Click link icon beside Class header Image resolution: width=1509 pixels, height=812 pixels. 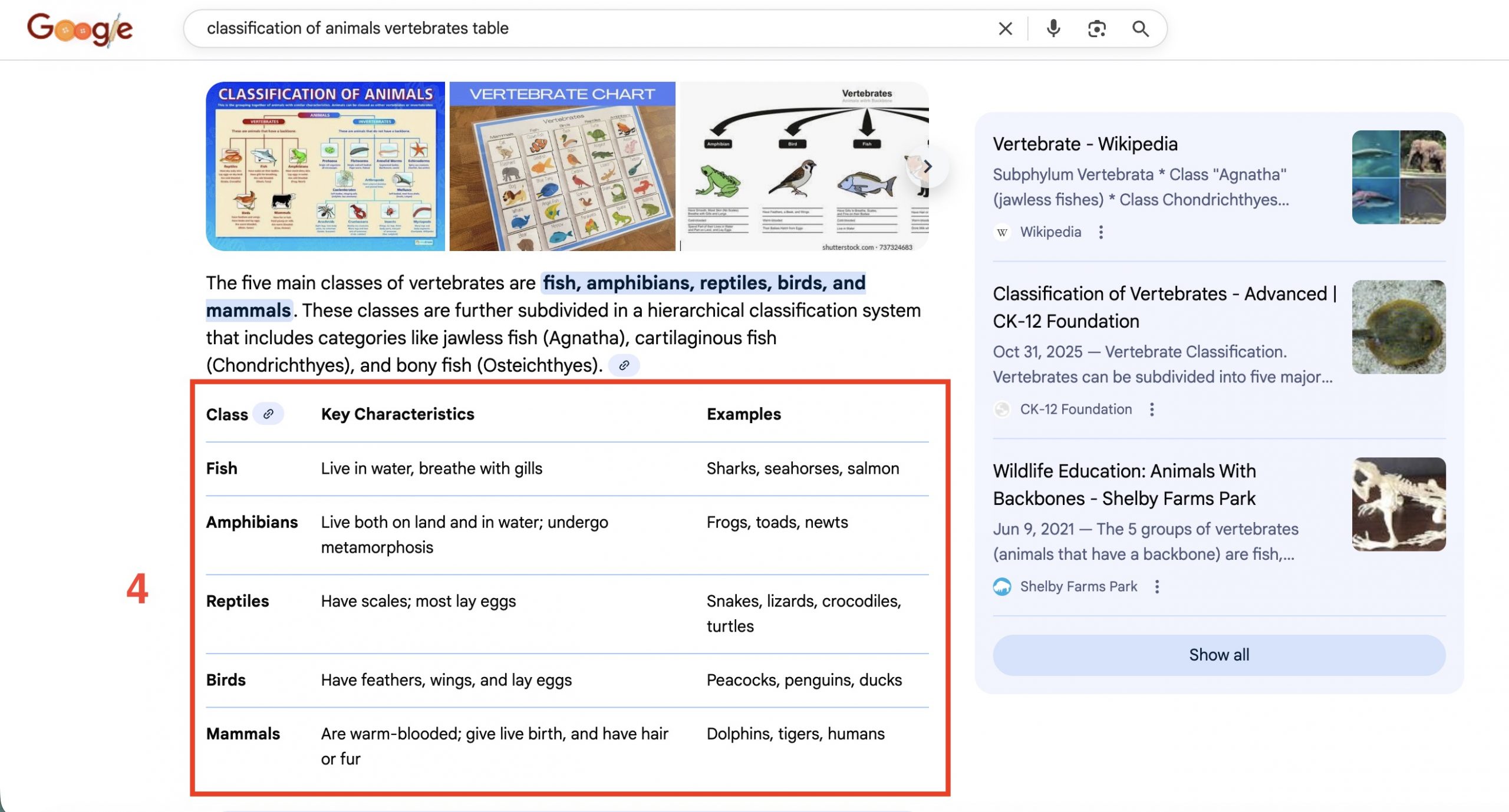(x=268, y=414)
